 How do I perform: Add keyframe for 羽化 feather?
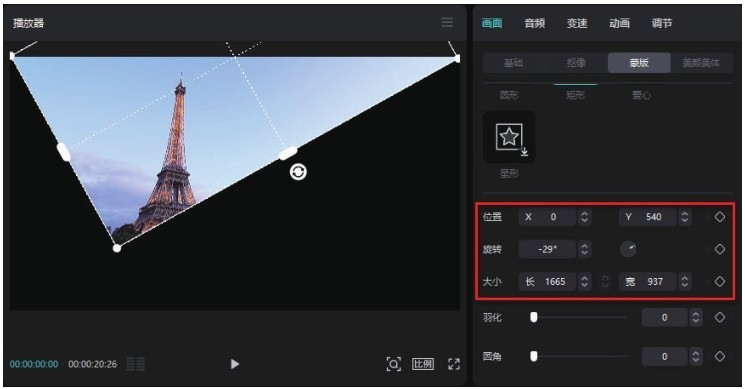(720, 317)
